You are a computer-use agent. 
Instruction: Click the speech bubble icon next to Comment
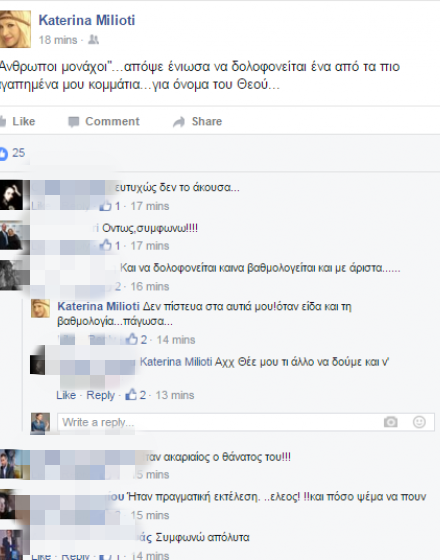coord(74,122)
